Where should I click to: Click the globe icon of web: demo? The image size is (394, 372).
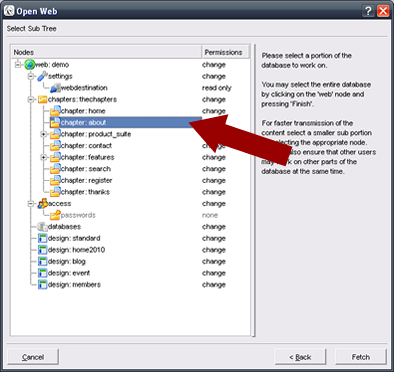point(30,65)
